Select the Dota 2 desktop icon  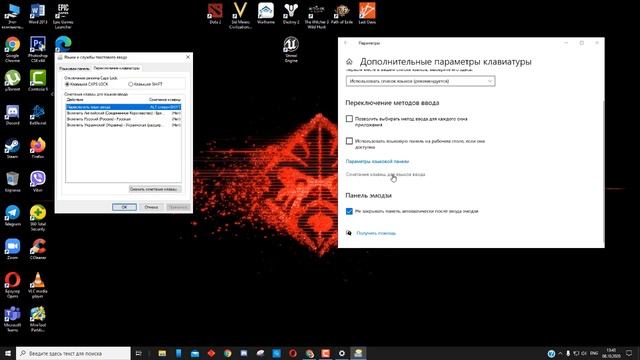click(215, 14)
